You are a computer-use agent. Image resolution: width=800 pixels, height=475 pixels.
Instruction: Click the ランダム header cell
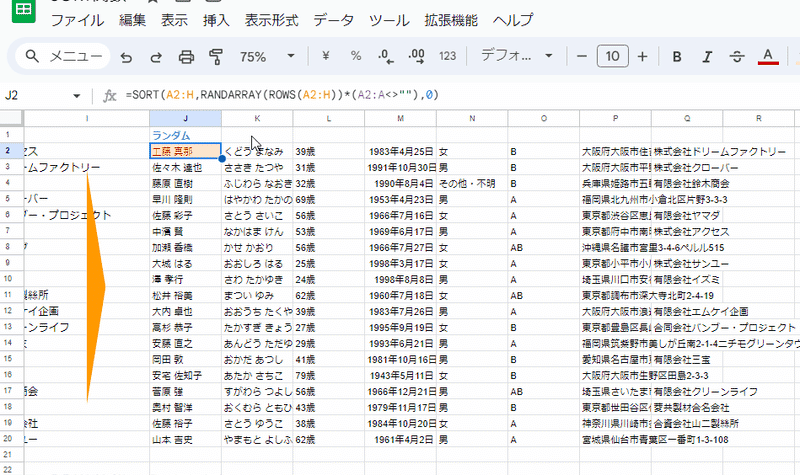tap(185, 135)
